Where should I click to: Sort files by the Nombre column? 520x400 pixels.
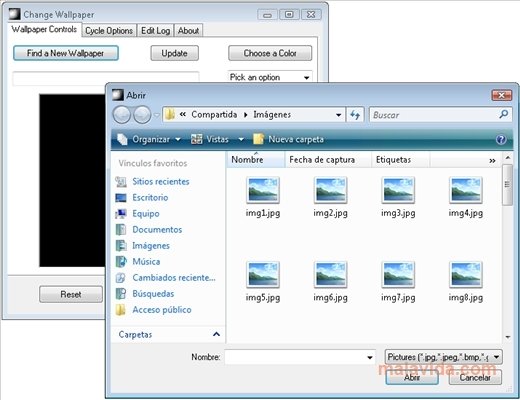click(x=256, y=160)
